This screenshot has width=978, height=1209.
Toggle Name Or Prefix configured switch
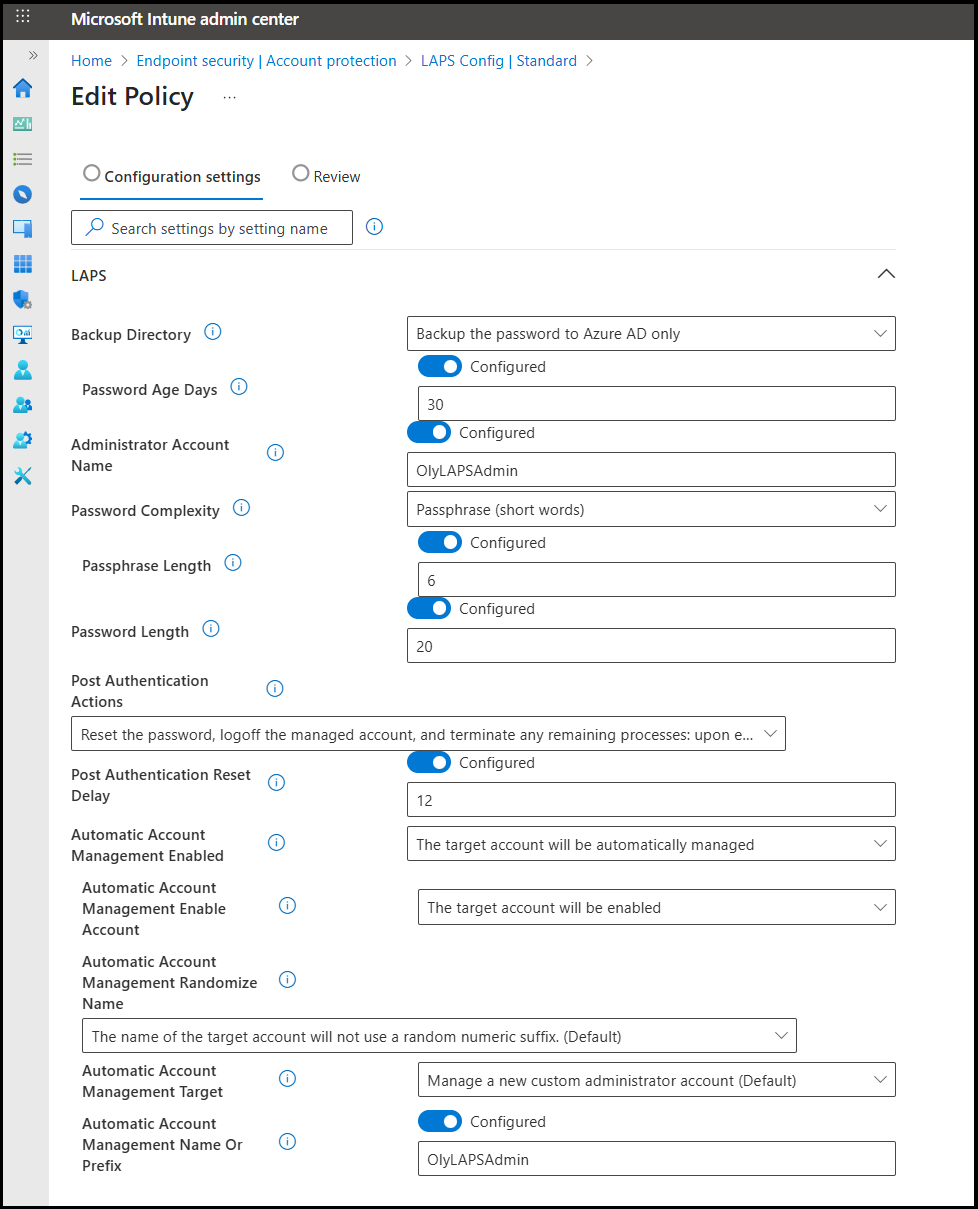point(440,1122)
